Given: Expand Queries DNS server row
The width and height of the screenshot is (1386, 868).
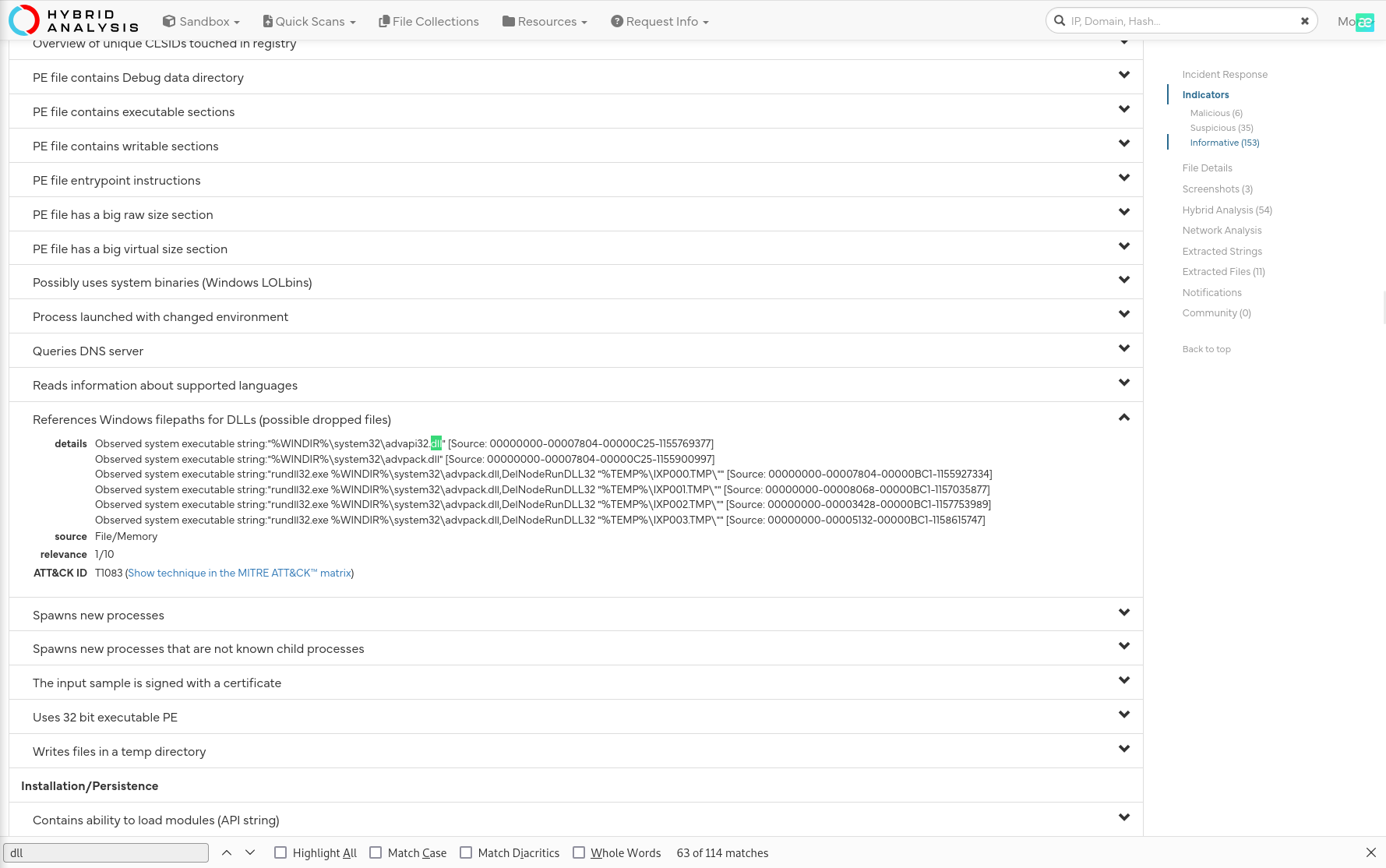Looking at the screenshot, I should tap(576, 351).
